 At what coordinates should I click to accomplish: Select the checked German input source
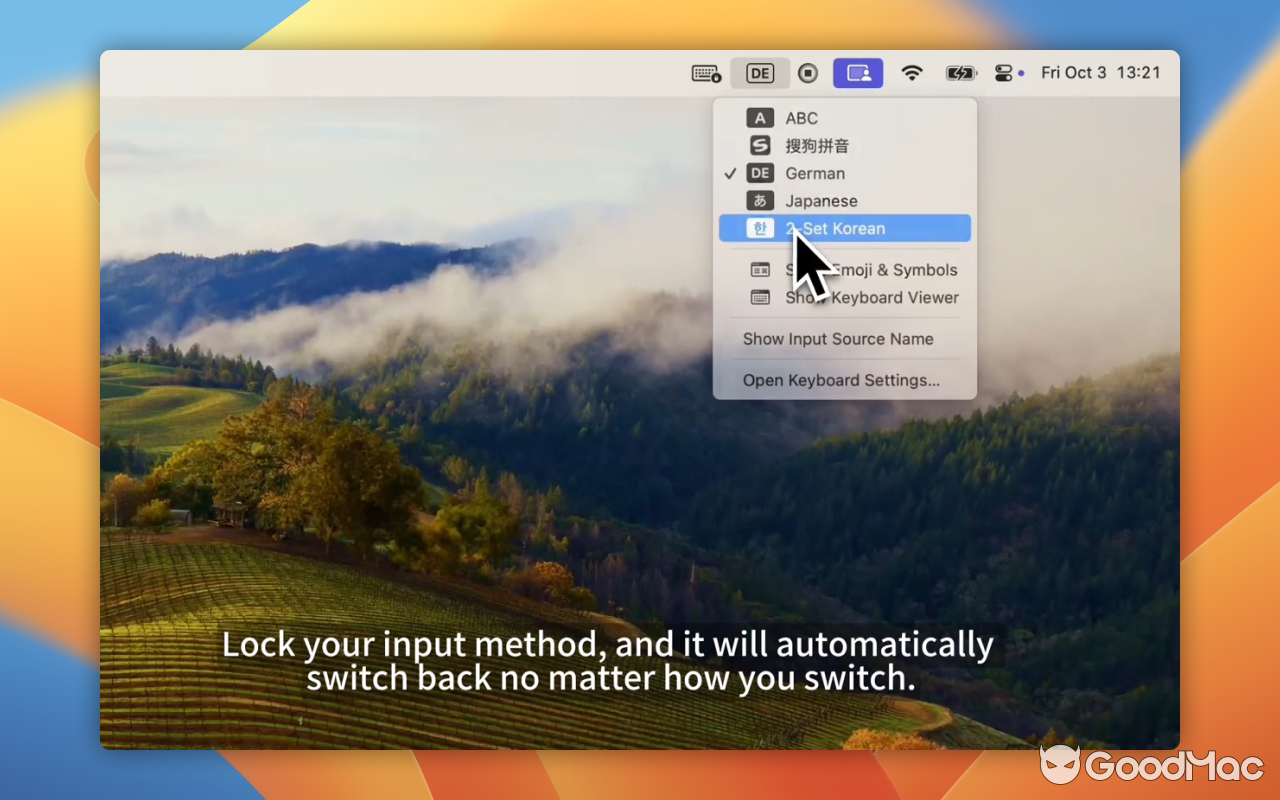click(x=815, y=173)
